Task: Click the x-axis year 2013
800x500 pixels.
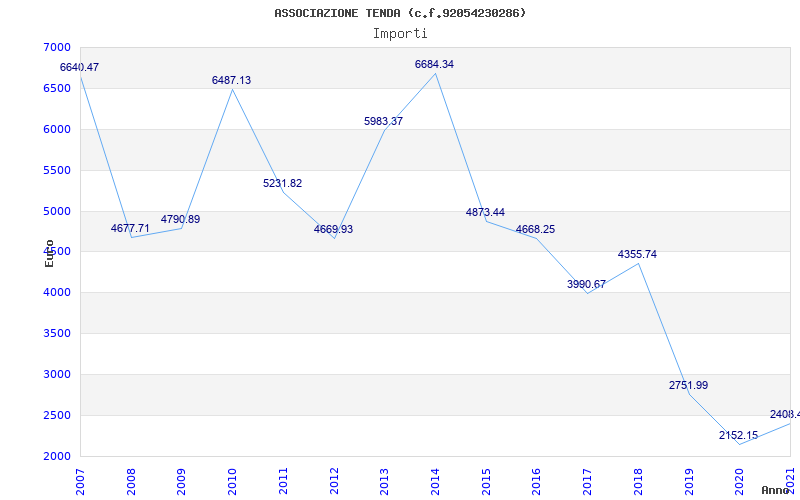Action: (385, 481)
